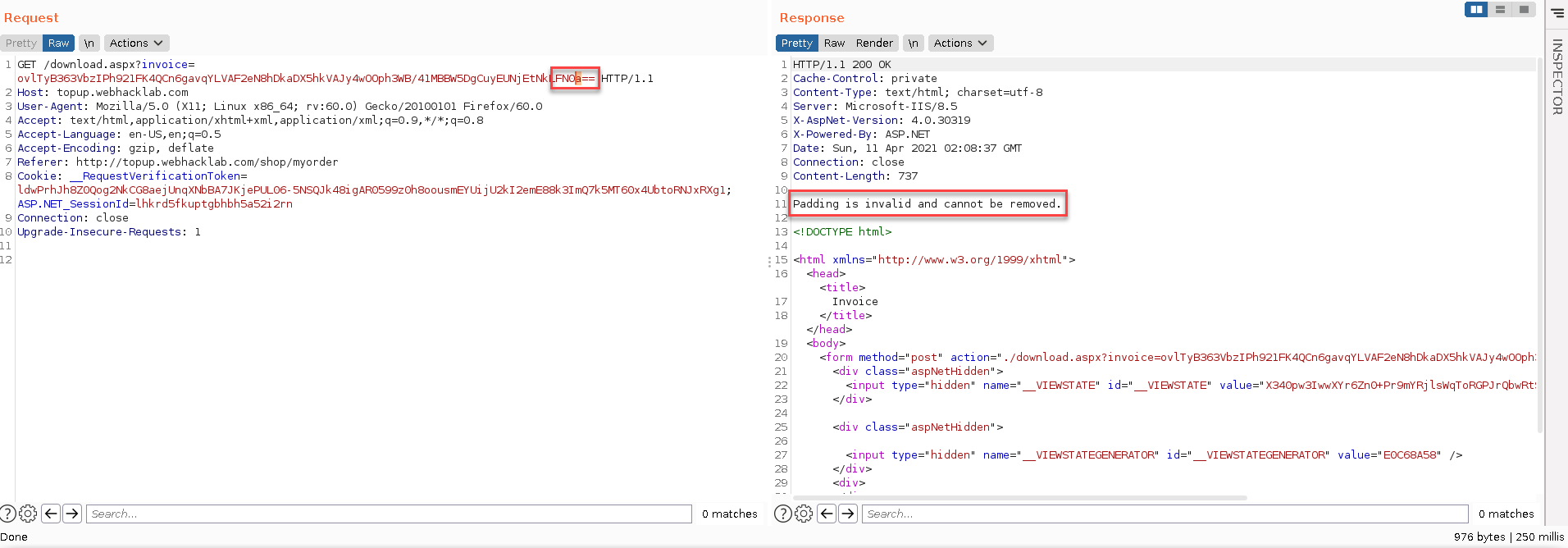Image resolution: width=1568 pixels, height=548 pixels.
Task: Select Request Pretty tab
Action: 21,43
